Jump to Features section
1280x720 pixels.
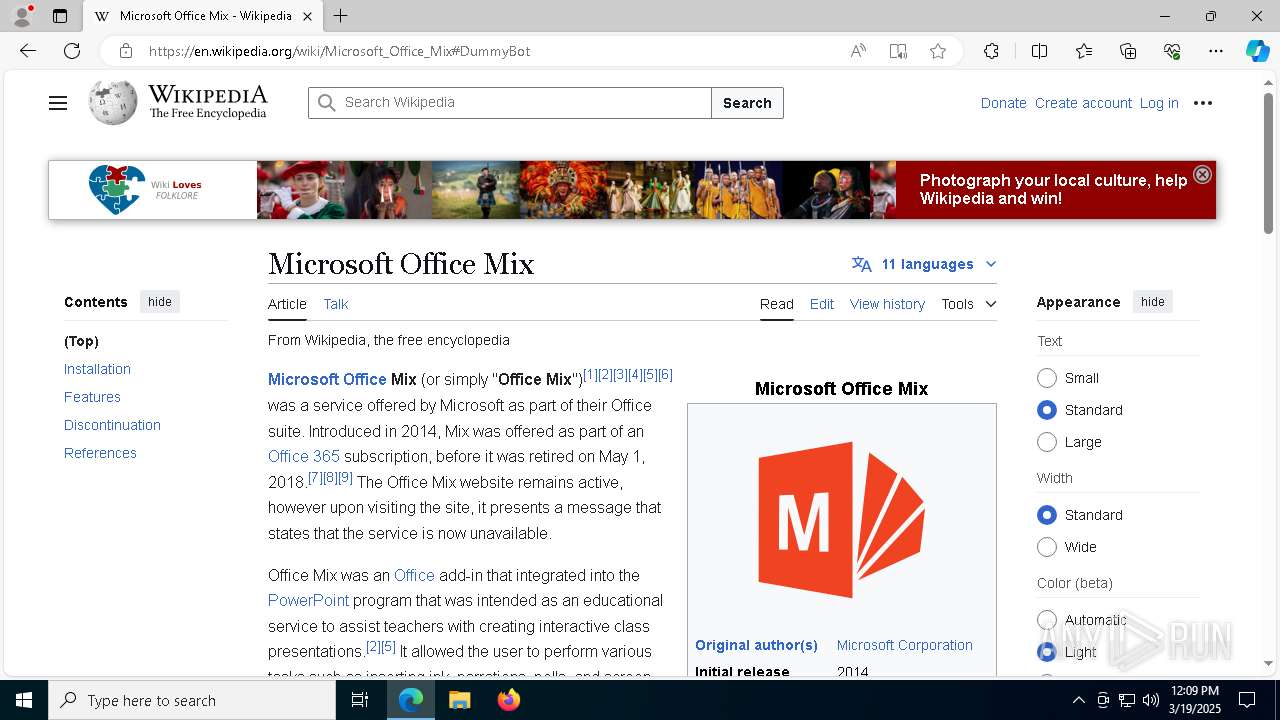coord(92,397)
